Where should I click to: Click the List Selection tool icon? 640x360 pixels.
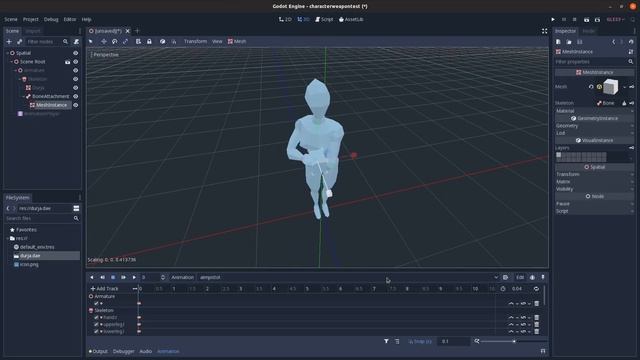pos(138,41)
